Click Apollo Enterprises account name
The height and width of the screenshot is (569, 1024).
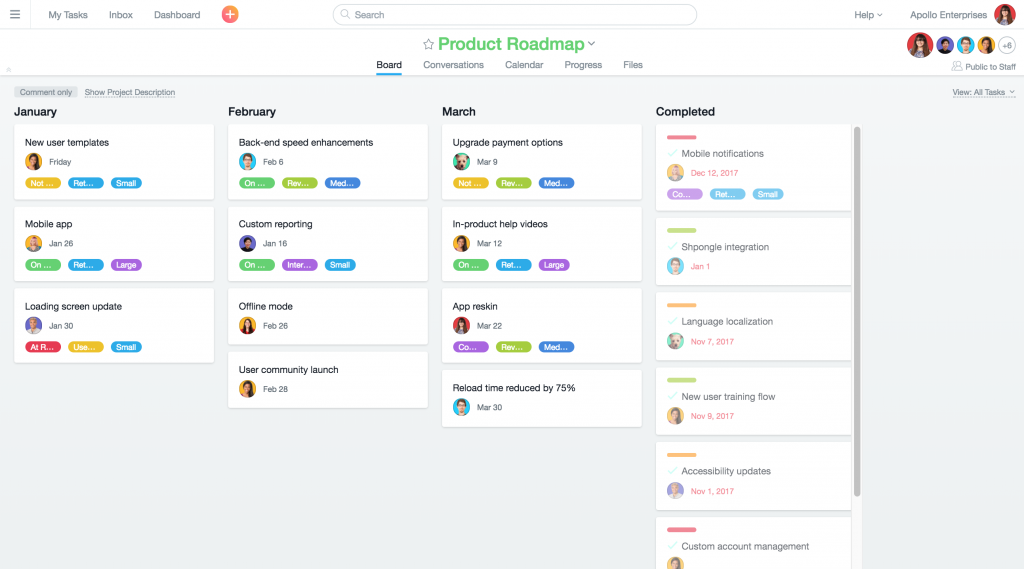948,14
